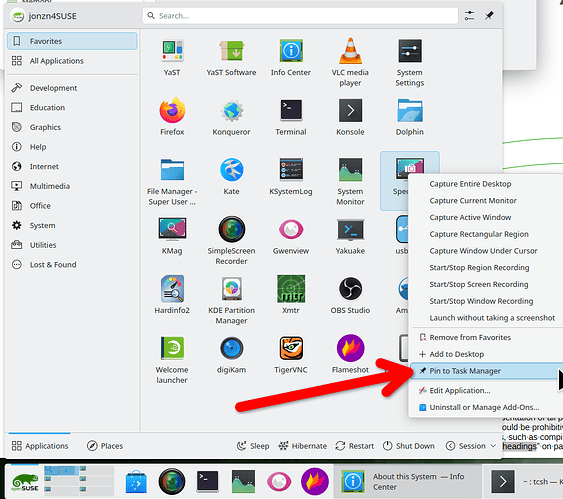The width and height of the screenshot is (563, 499).
Task: Open KSystemLog viewer
Action: tap(291, 177)
